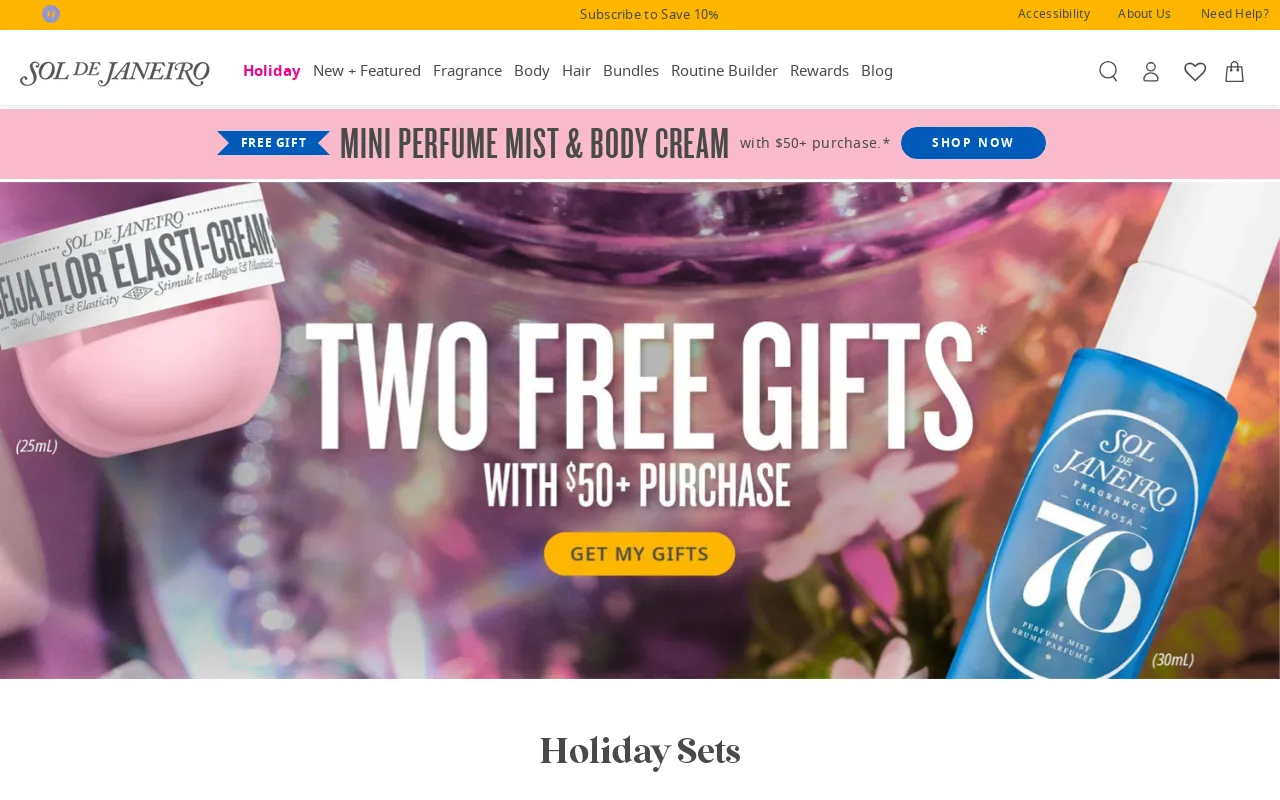Expand the Fragrance menu
Viewport: 1280px width, 800px height.
tap(467, 70)
